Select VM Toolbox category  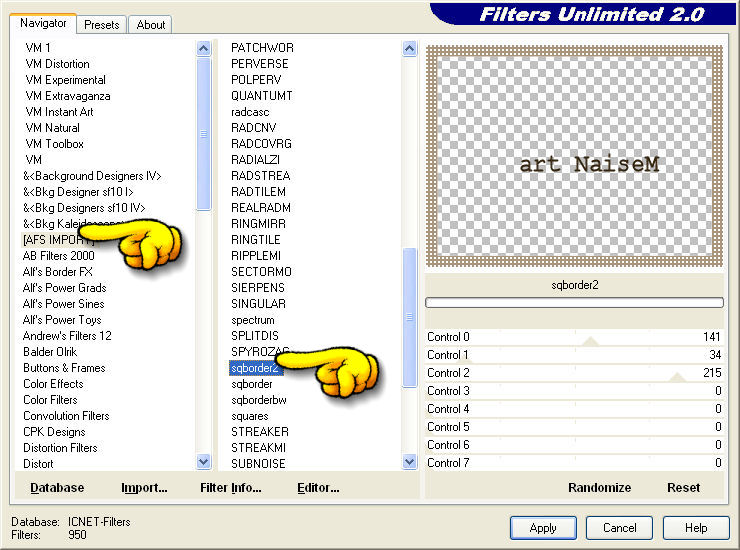pyautogui.click(x=54, y=144)
